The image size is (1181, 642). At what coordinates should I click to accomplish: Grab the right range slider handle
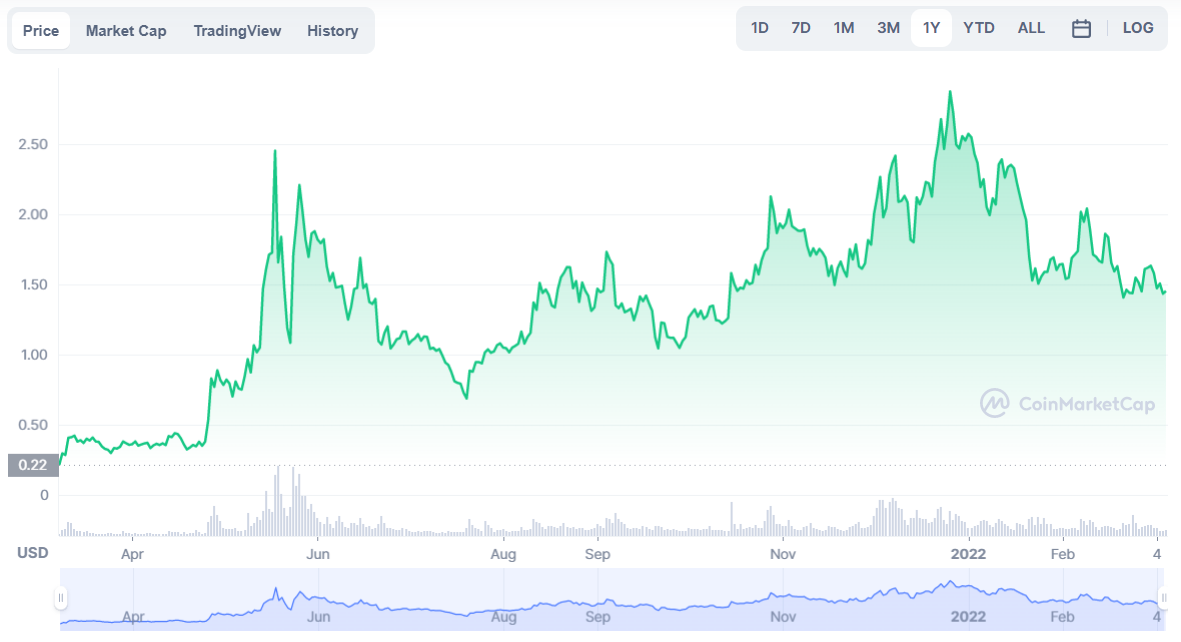[x=1164, y=598]
